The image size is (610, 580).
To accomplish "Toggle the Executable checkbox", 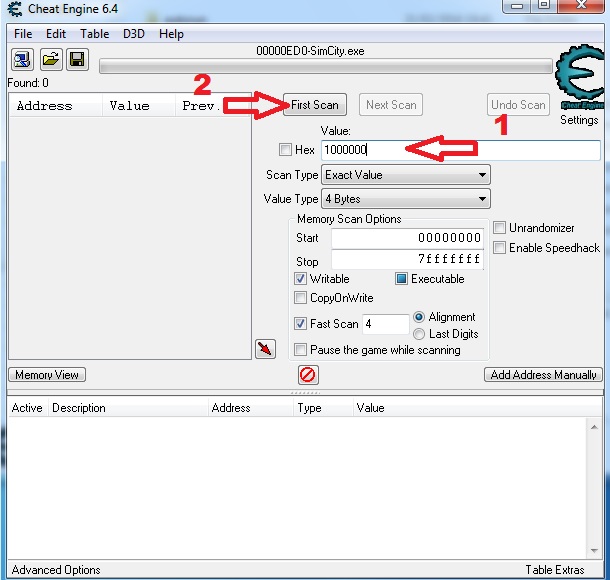I will [401, 279].
